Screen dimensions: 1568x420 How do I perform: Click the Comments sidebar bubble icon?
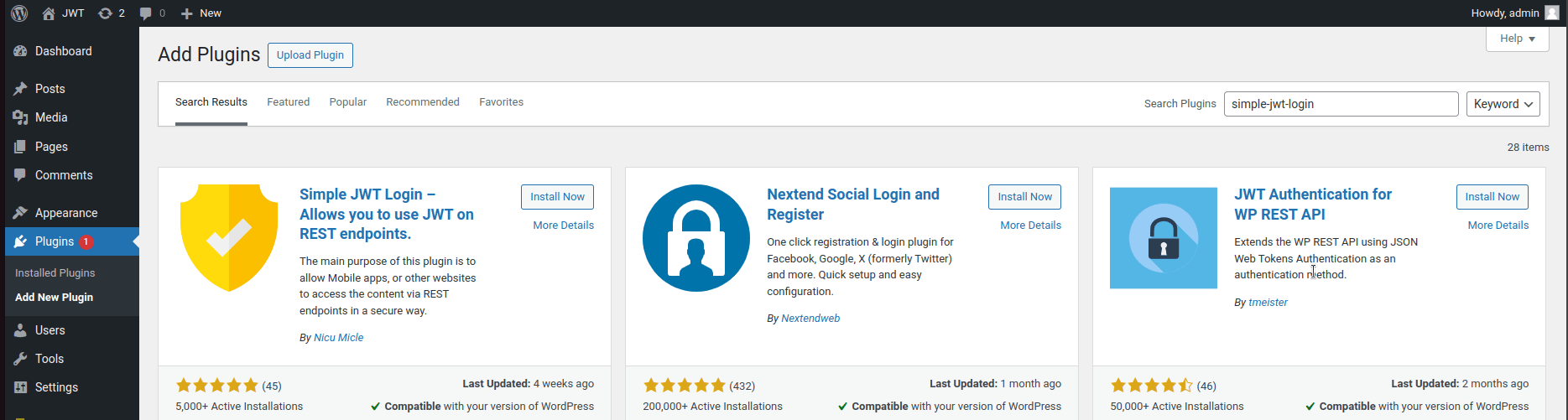(20, 175)
